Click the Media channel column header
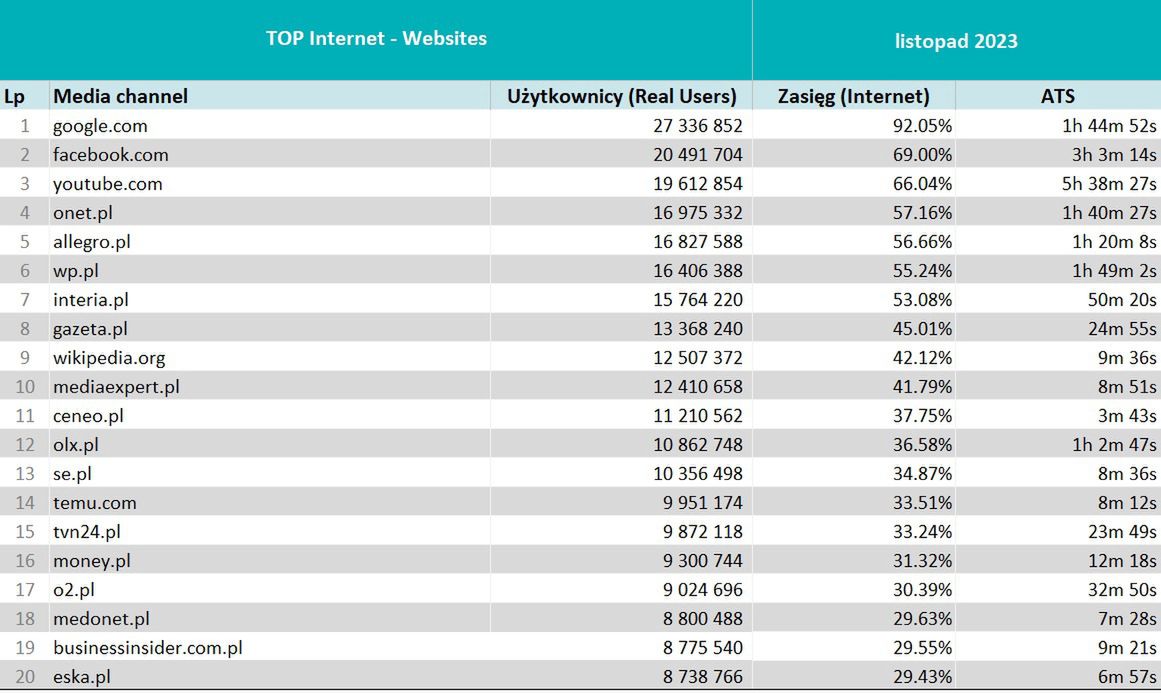This screenshot has height=693, width=1161. tap(120, 96)
